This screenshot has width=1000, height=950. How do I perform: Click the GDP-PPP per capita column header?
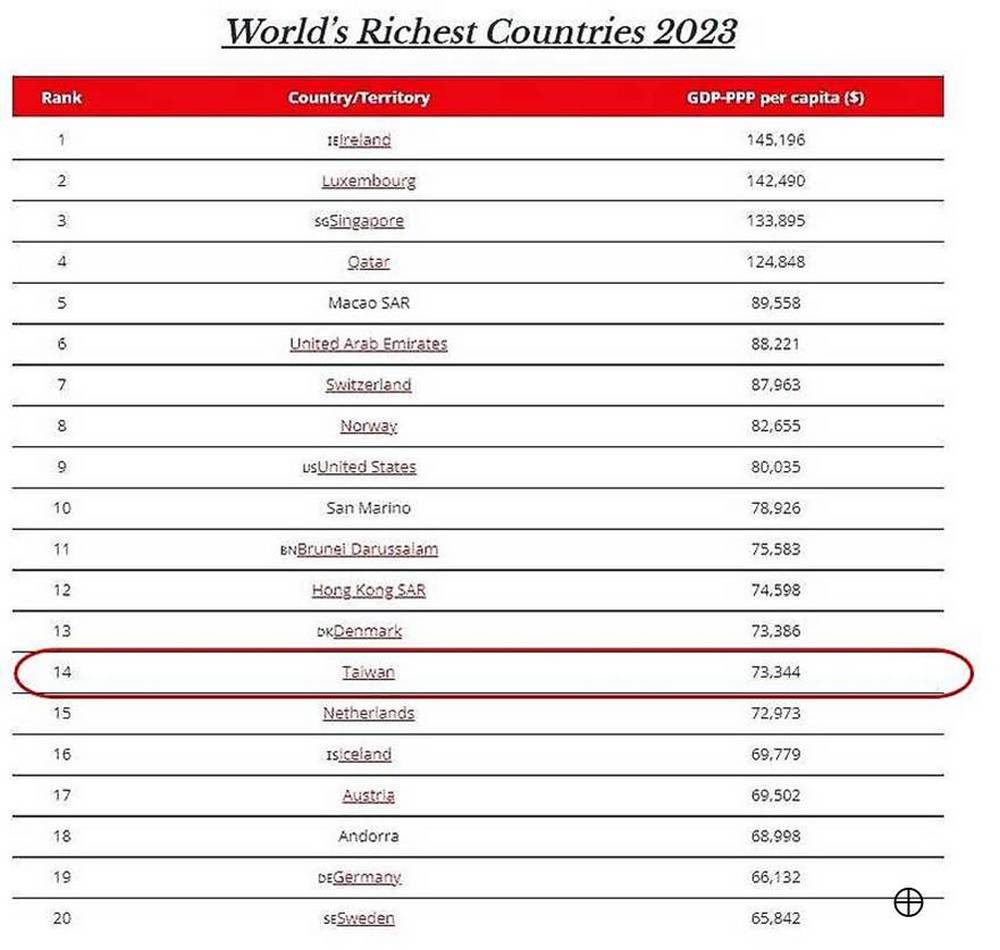tap(776, 98)
